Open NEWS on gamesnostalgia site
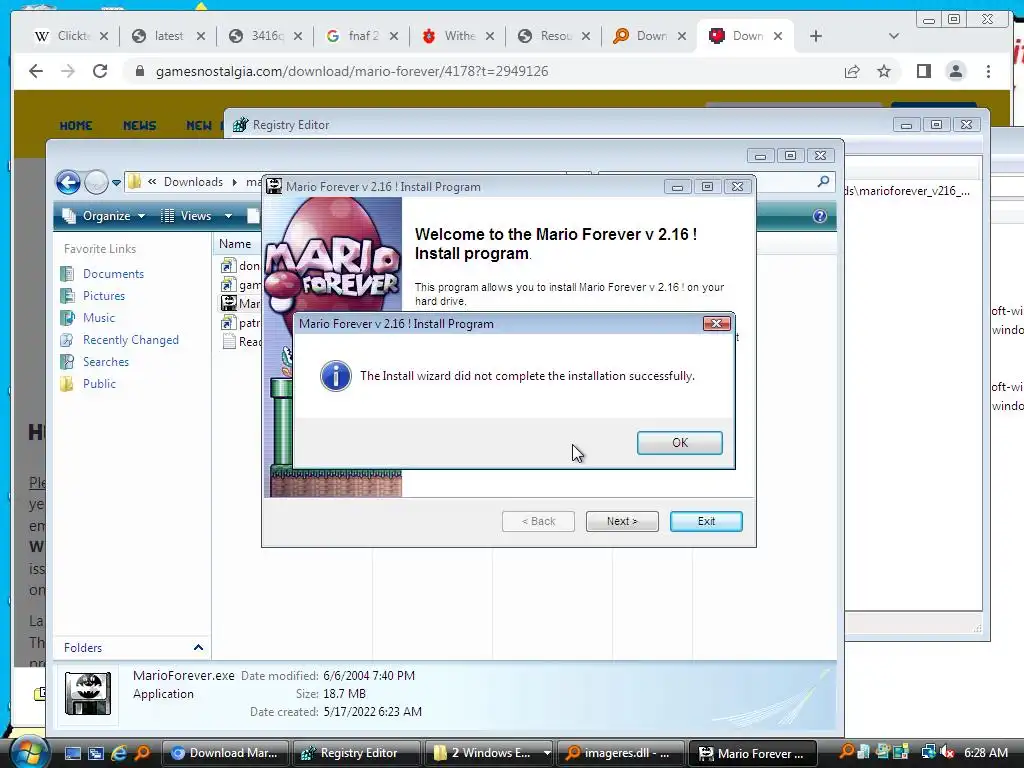The image size is (1024, 768). (140, 125)
